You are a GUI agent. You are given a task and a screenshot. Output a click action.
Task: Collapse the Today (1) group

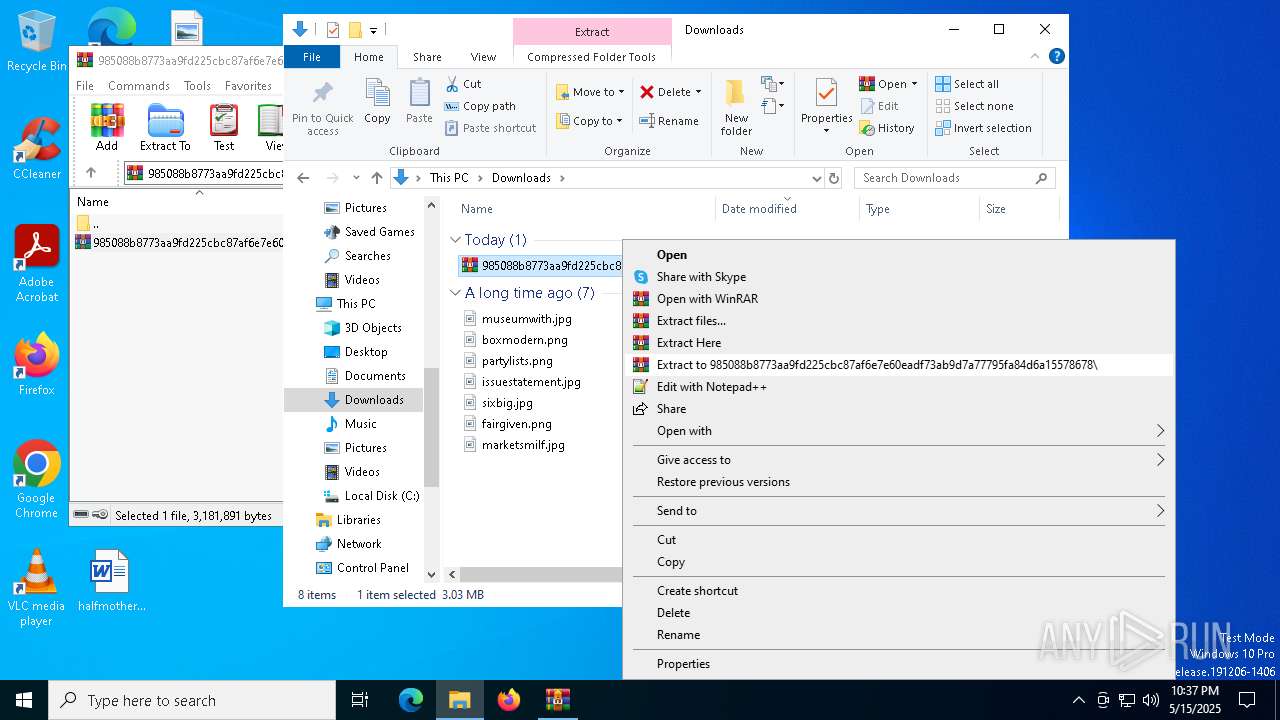[x=456, y=240]
